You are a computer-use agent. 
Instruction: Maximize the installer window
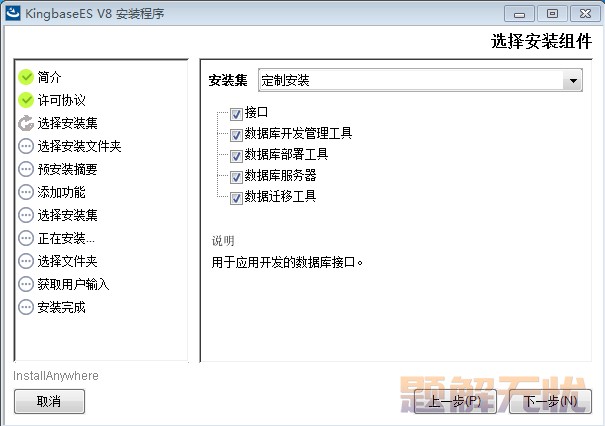coord(552,14)
